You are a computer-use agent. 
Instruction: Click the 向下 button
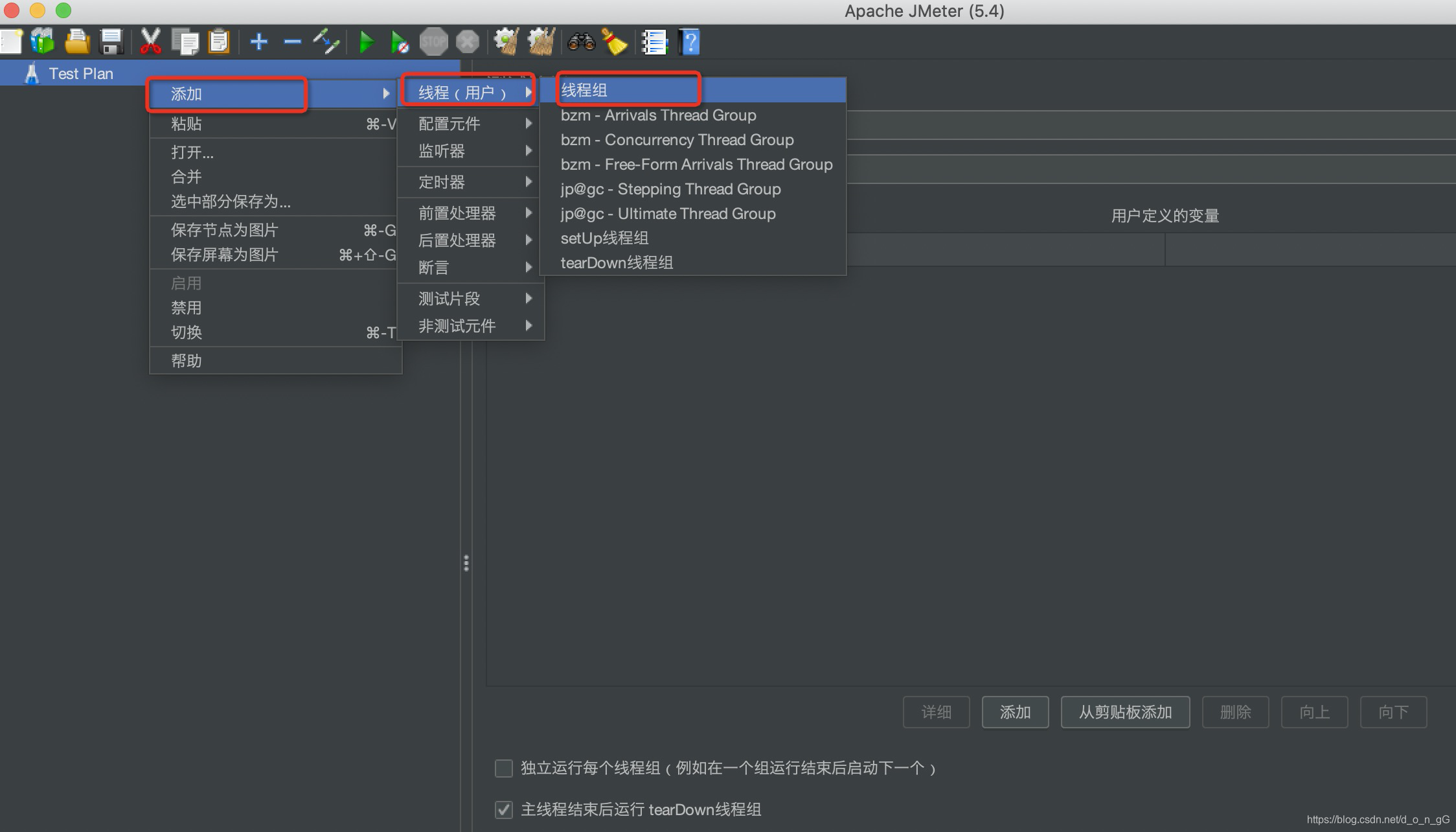coord(1393,712)
